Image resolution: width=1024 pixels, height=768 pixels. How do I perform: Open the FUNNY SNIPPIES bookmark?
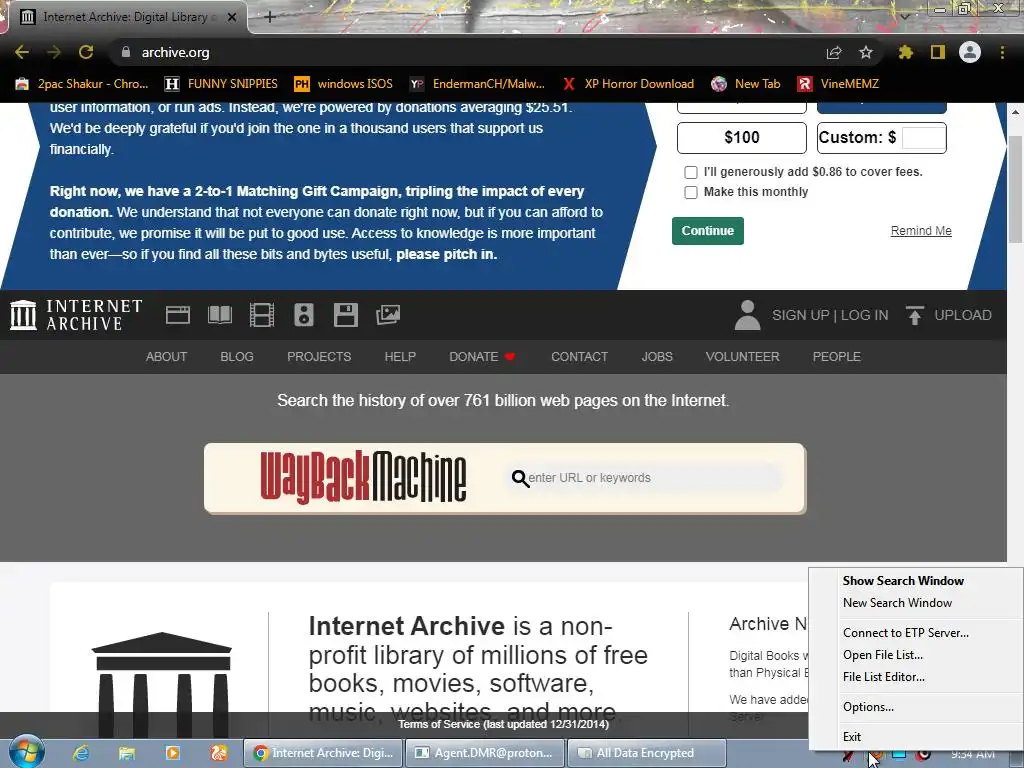(x=221, y=84)
